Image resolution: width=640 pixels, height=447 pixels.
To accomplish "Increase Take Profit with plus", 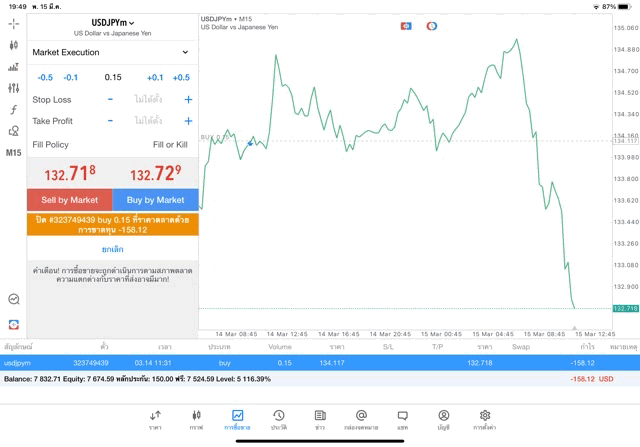I will pos(188,121).
